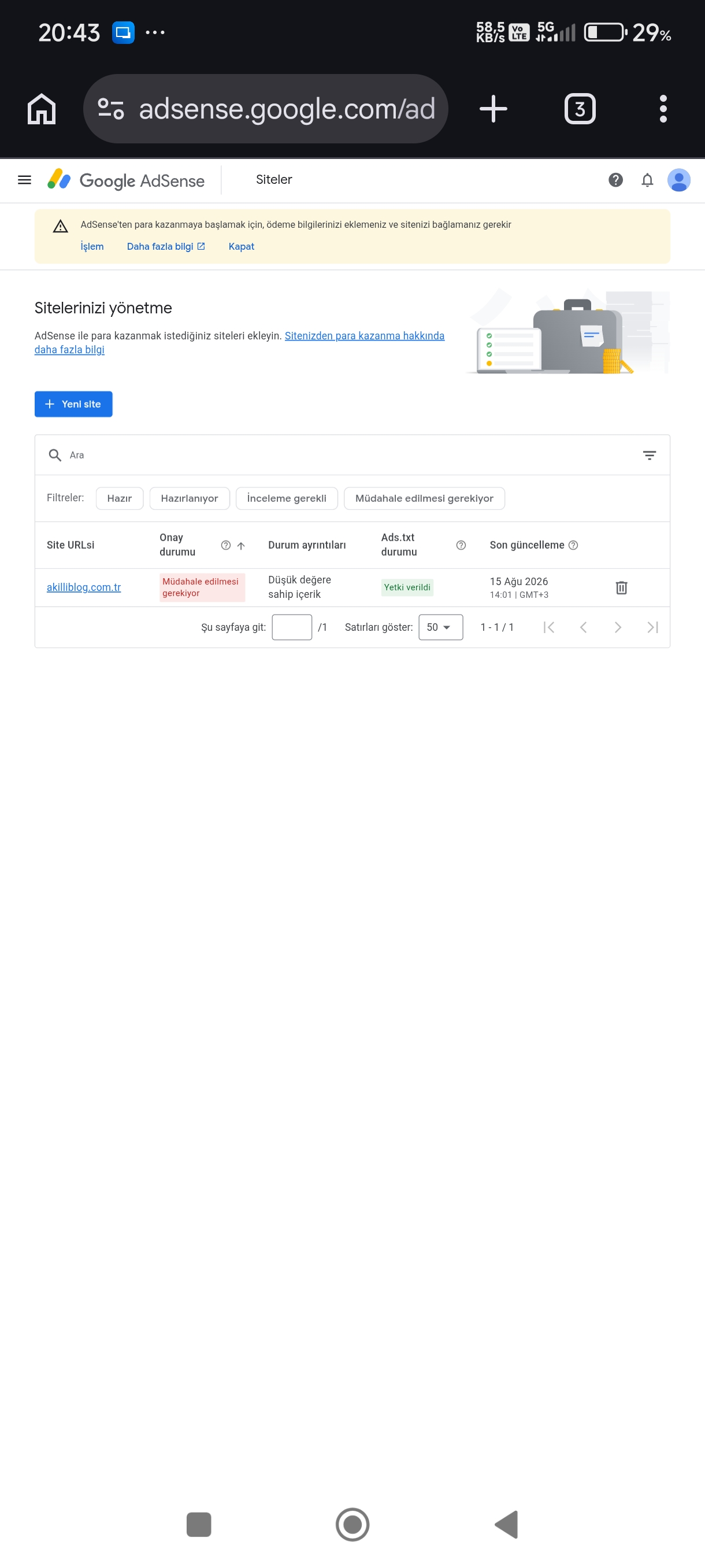Click the 15 Ağu 2026 date cell
This screenshot has height=1568, width=705.
pyautogui.click(x=519, y=587)
